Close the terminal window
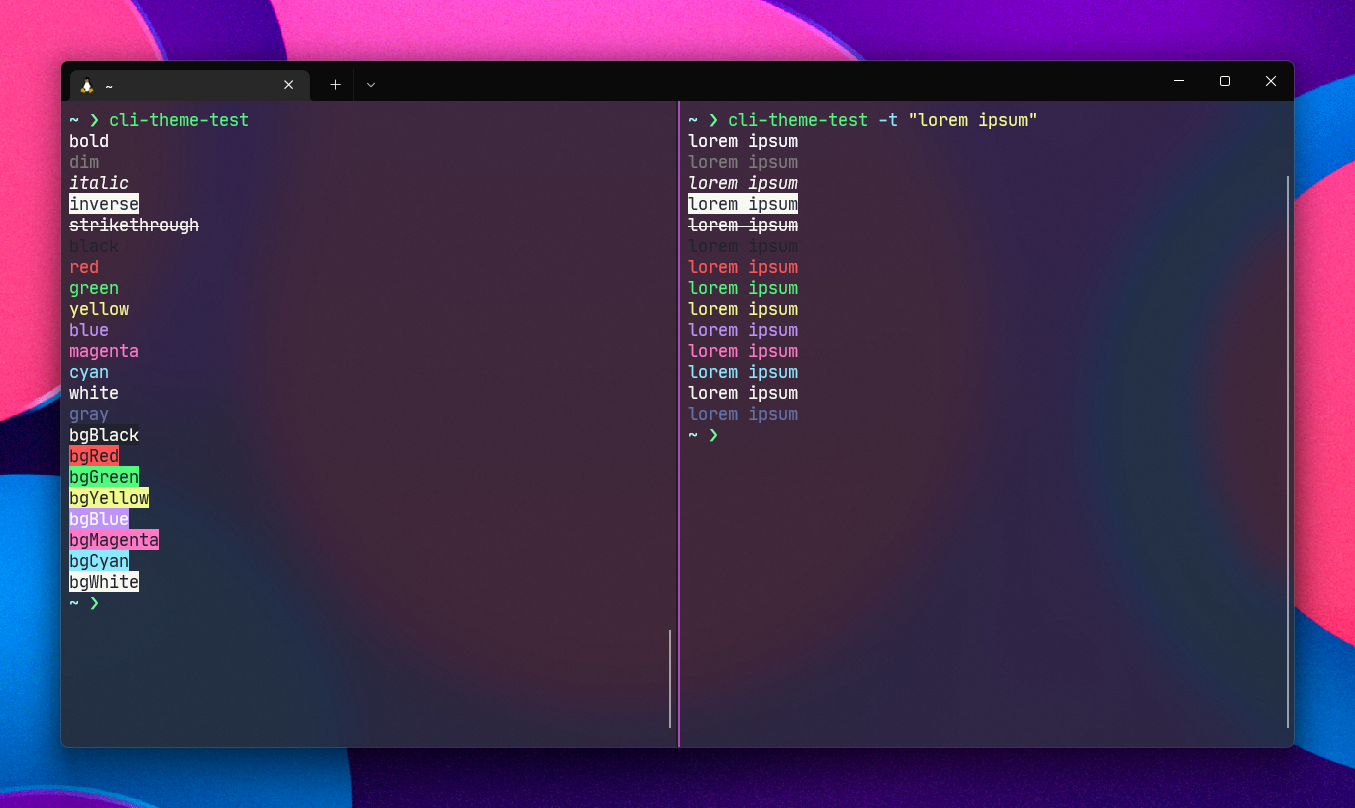The image size is (1355, 808). pos(1271,81)
